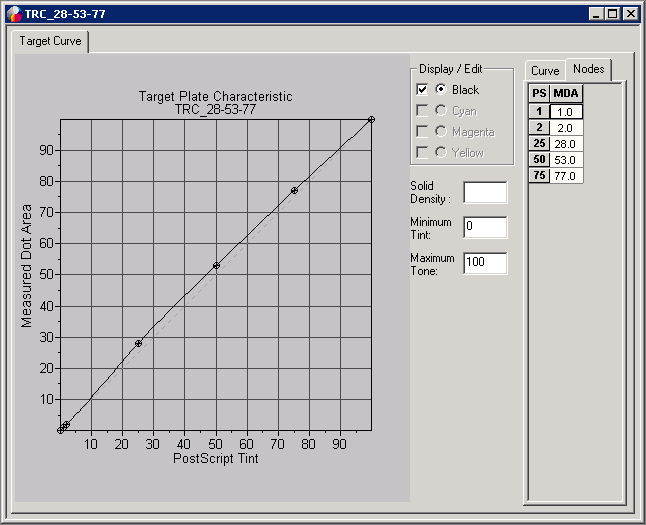This screenshot has height=525, width=646.
Task: Edit MDA value 2.0 for PS 2
Action: click(x=566, y=128)
